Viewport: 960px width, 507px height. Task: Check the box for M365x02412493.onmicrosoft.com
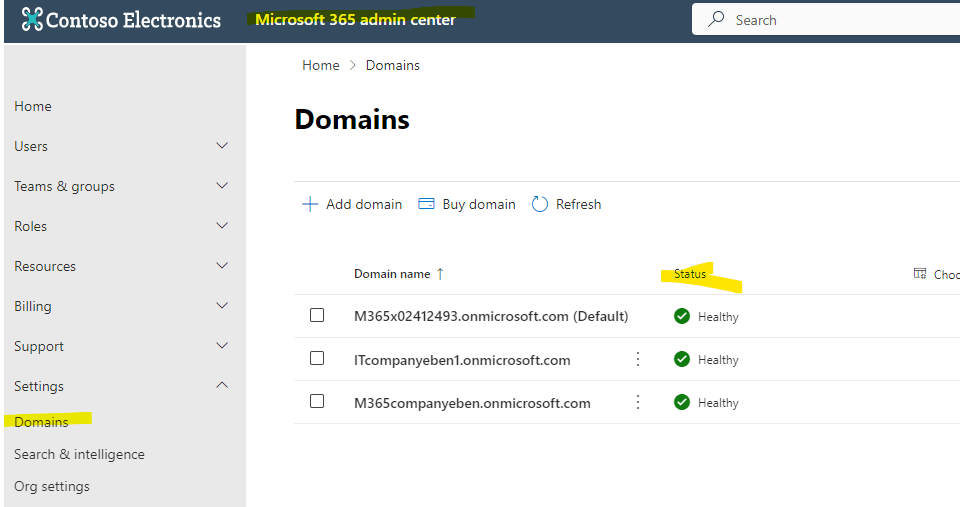[317, 315]
